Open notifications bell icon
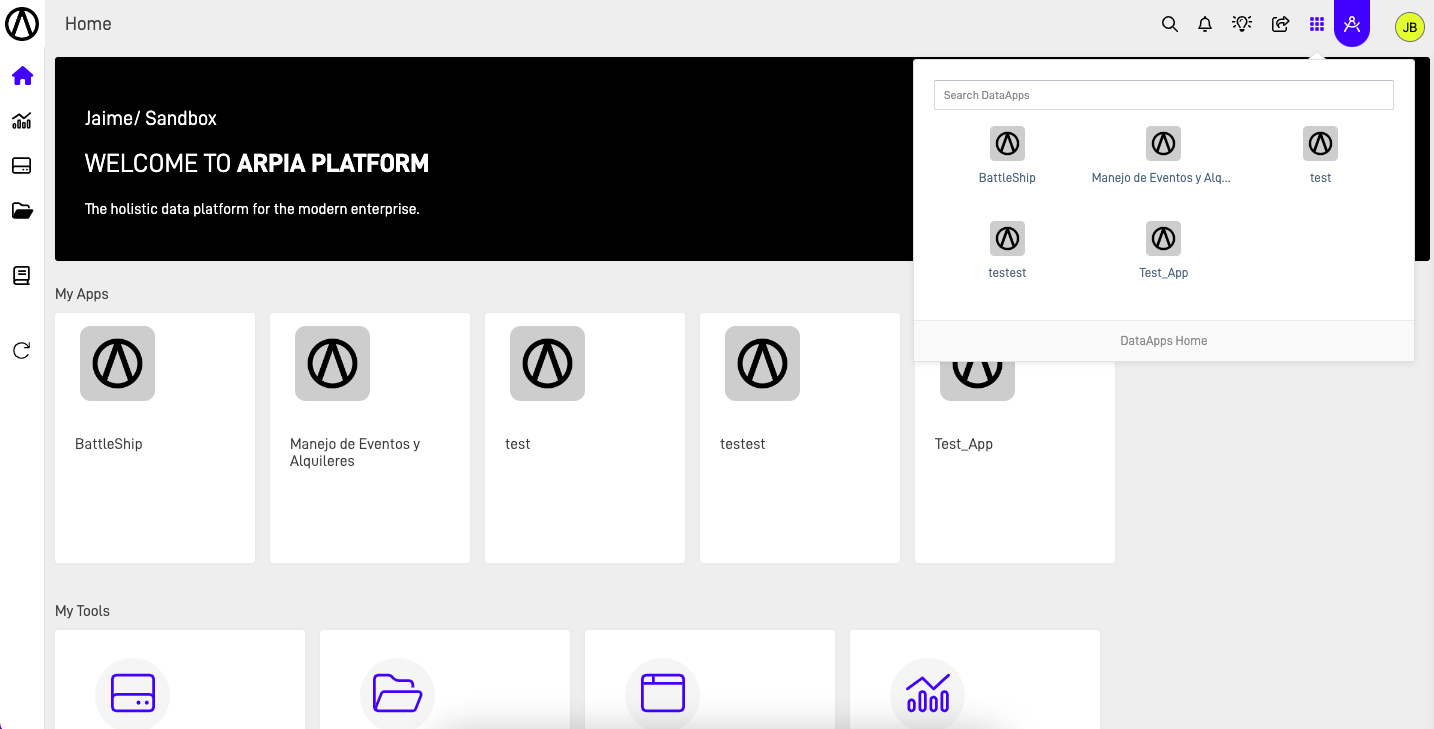The height and width of the screenshot is (729, 1434). [x=1205, y=25]
